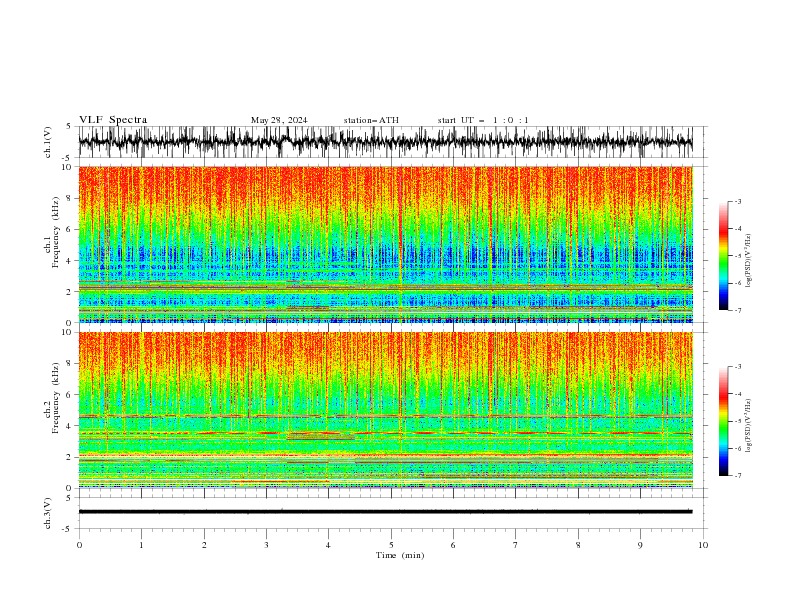Click the time axis tick label "10"
Image resolution: width=792 pixels, height=612 pixels.
tap(703, 545)
